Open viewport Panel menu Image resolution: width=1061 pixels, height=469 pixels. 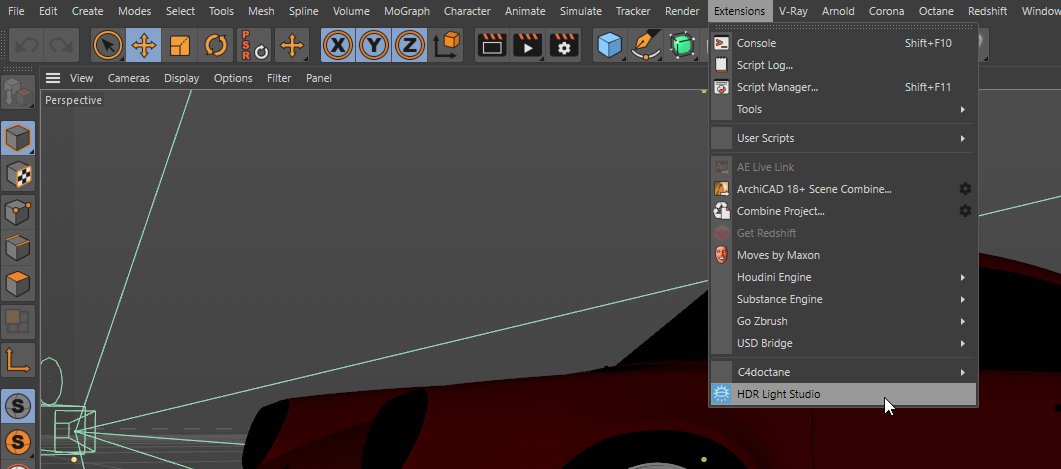click(319, 78)
